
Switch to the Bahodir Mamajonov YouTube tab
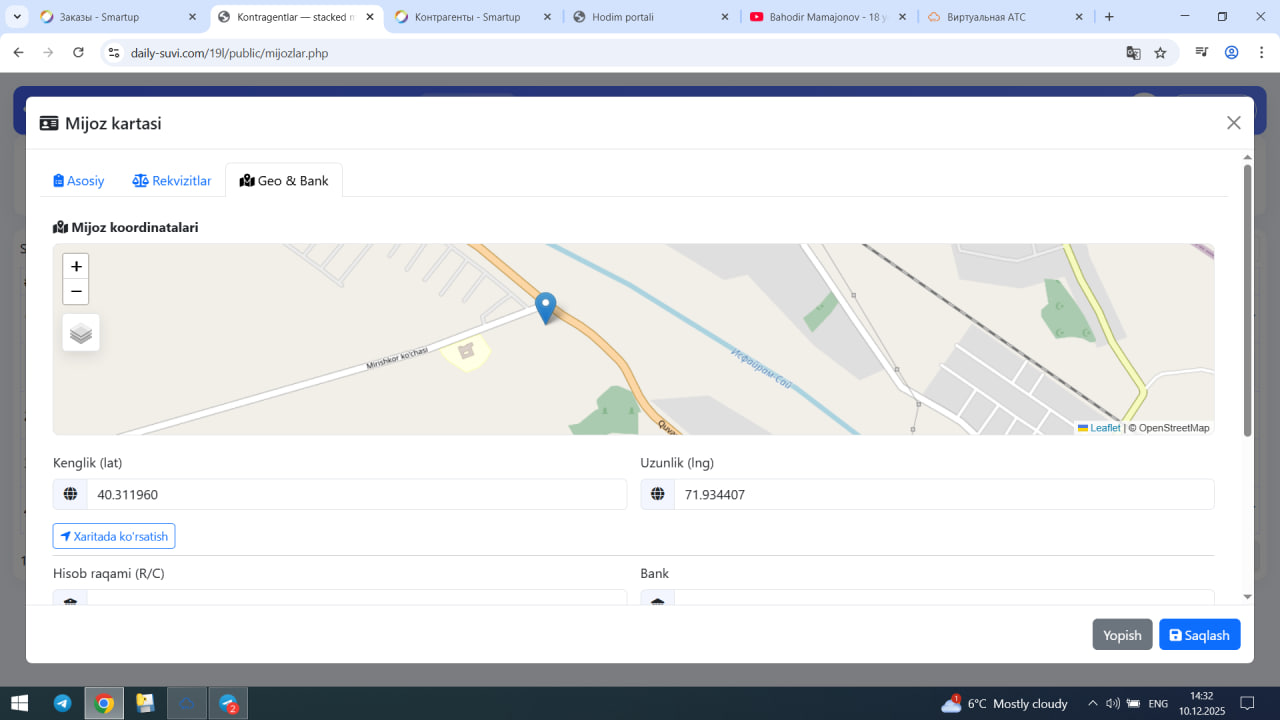(827, 17)
